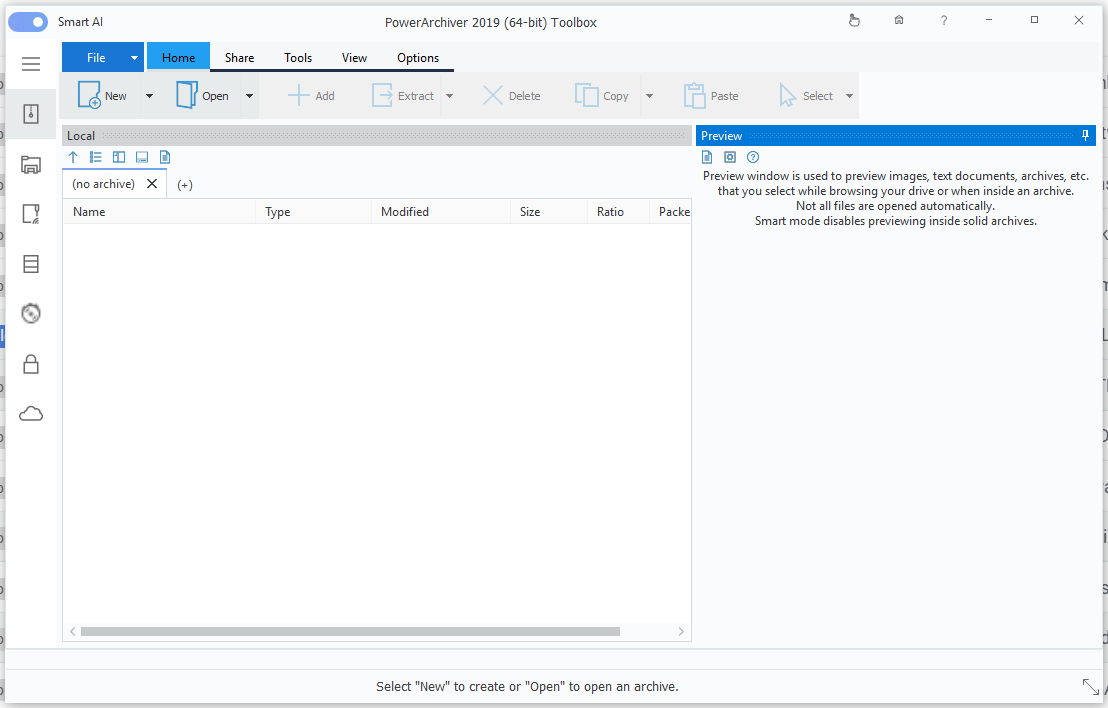Click the Add toolbar button
The image size is (1108, 708).
(312, 95)
